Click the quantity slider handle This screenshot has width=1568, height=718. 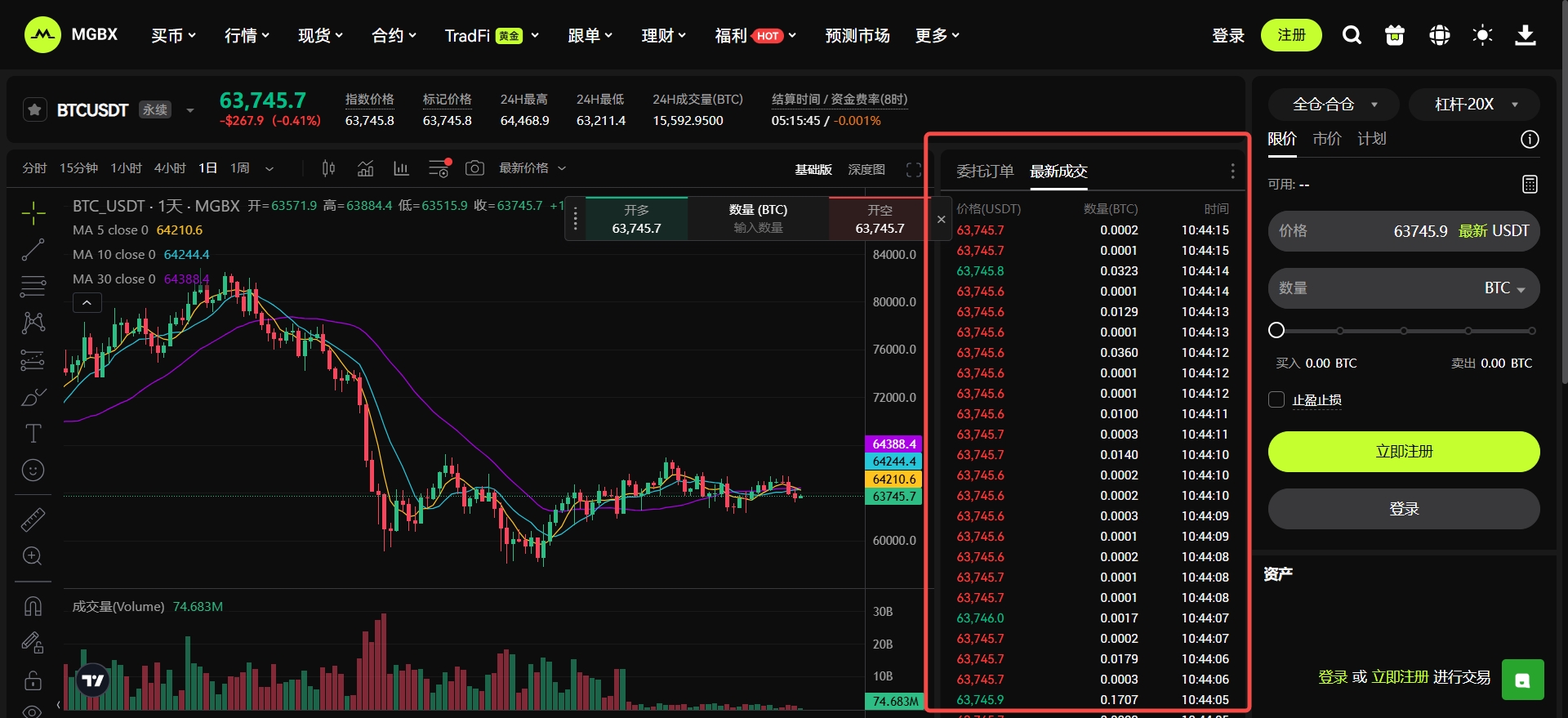[x=1276, y=330]
